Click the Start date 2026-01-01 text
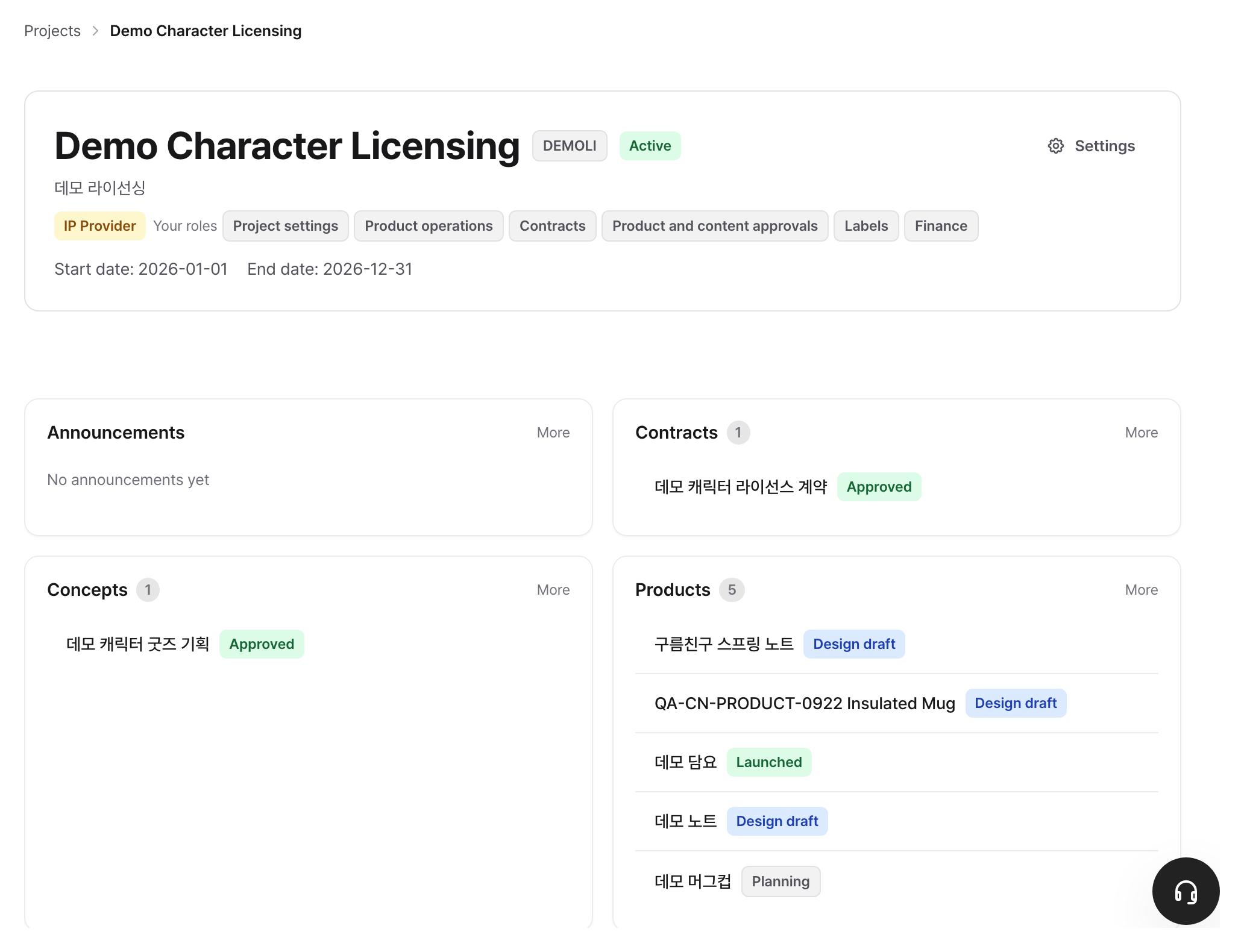 [x=141, y=269]
